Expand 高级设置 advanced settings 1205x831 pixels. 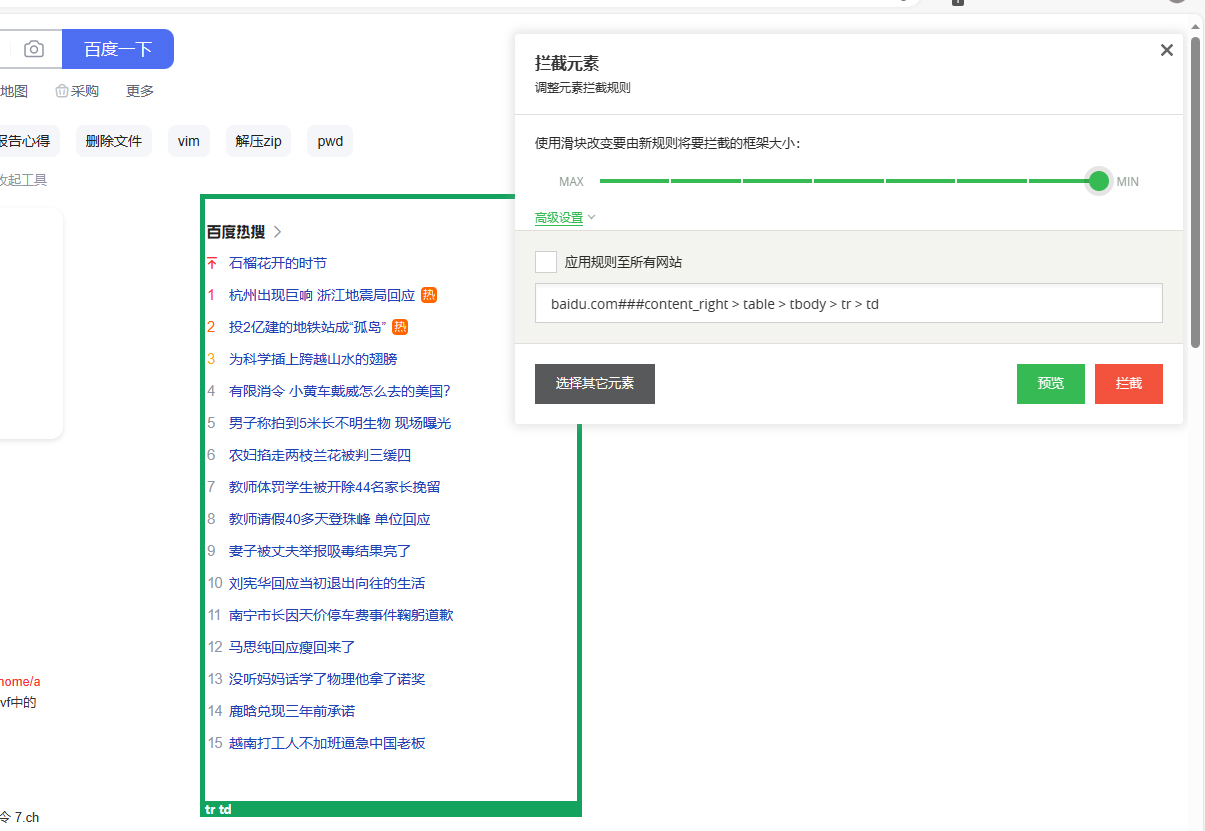565,218
